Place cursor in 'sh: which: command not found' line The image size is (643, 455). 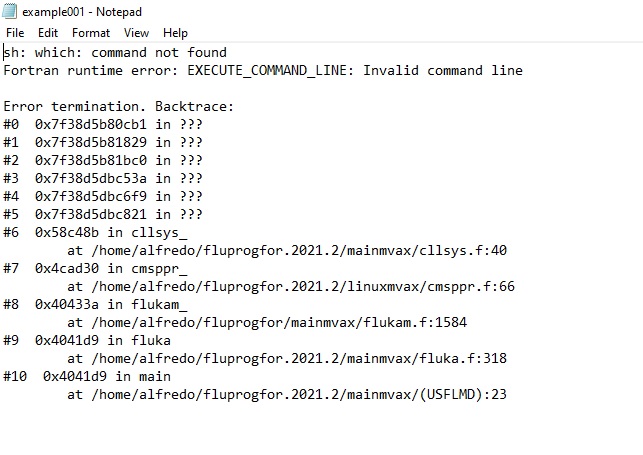pos(115,52)
